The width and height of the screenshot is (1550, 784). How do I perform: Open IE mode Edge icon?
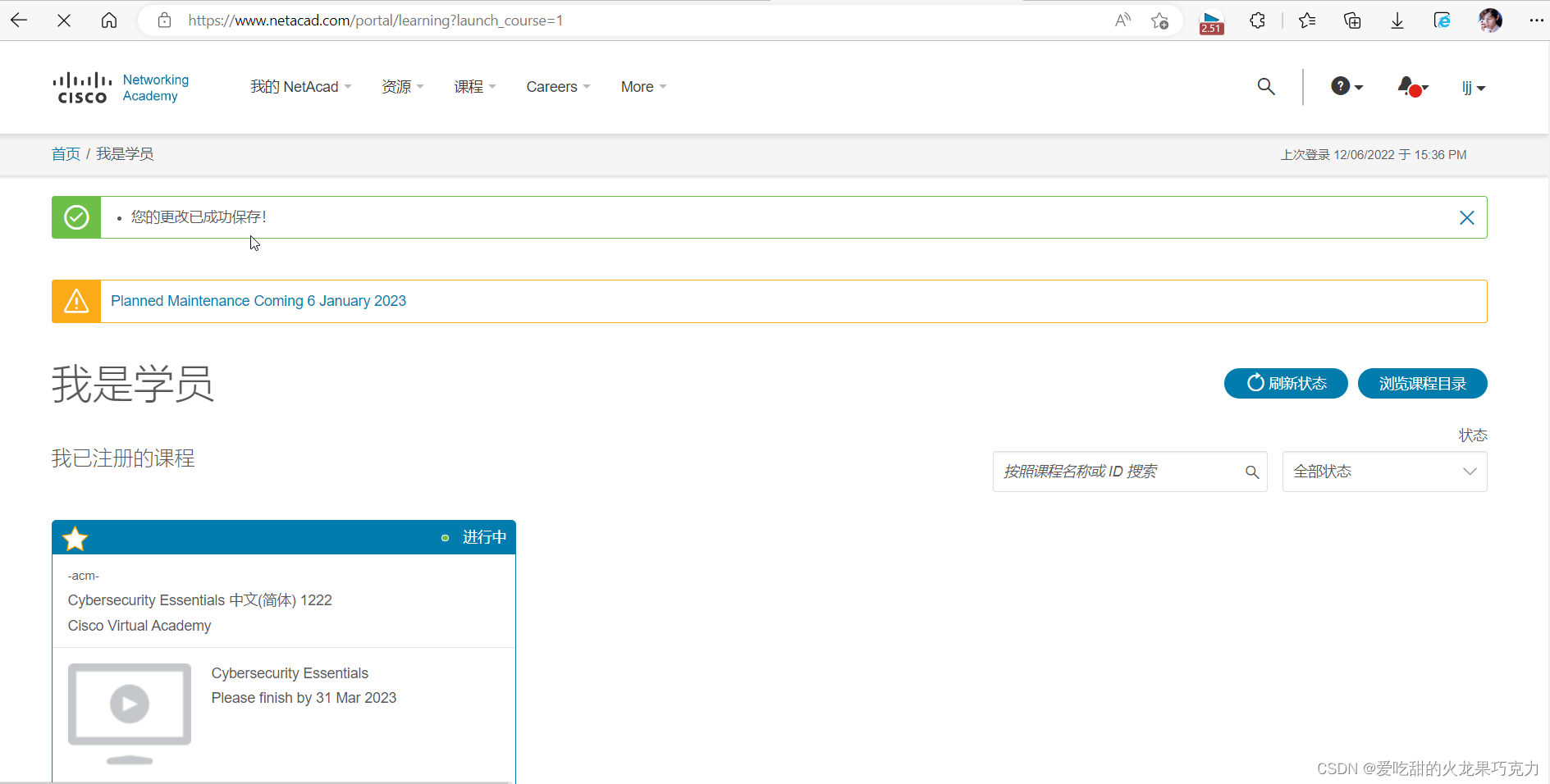1443,21
